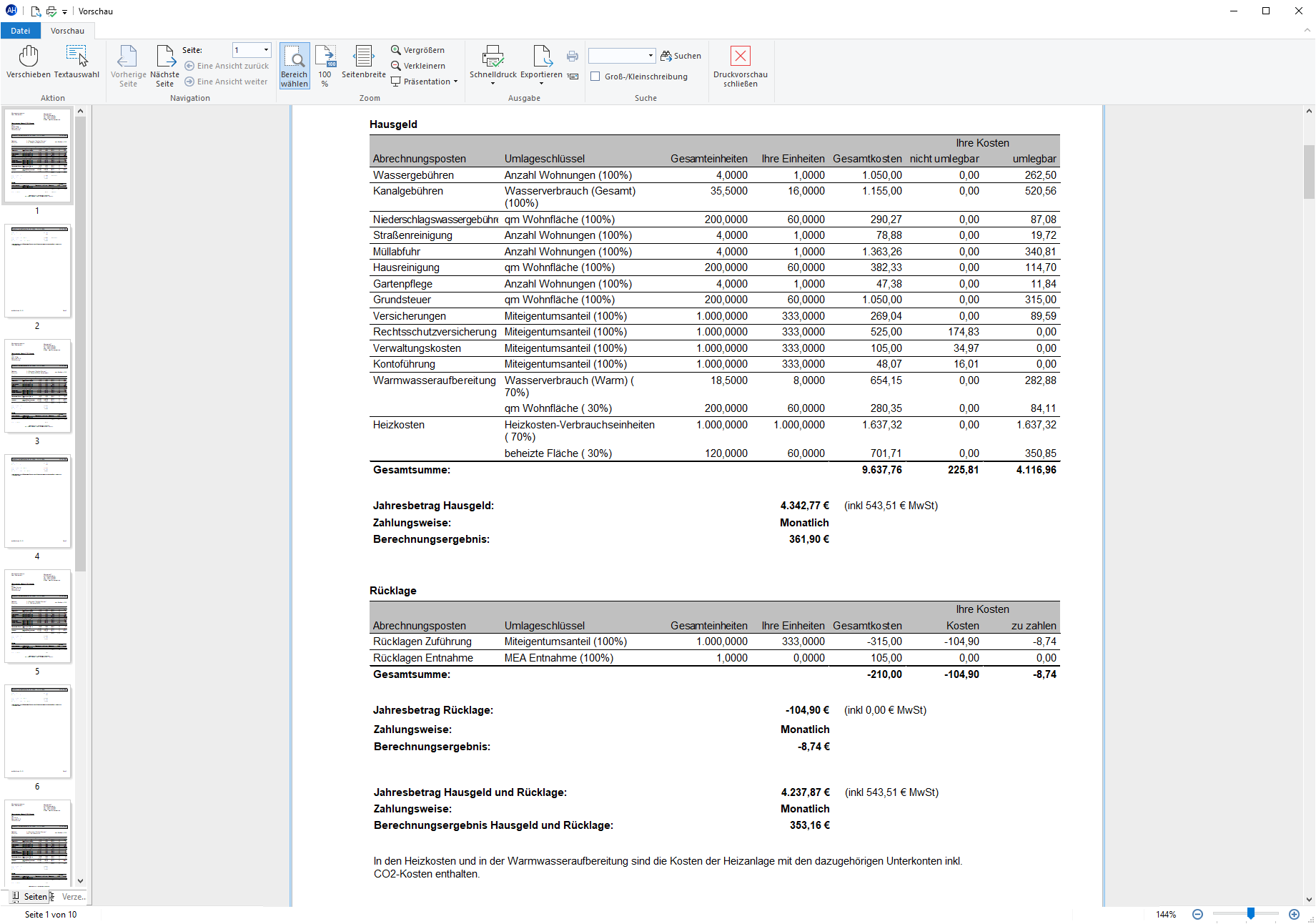Activate the Textauswahl tool

76,62
